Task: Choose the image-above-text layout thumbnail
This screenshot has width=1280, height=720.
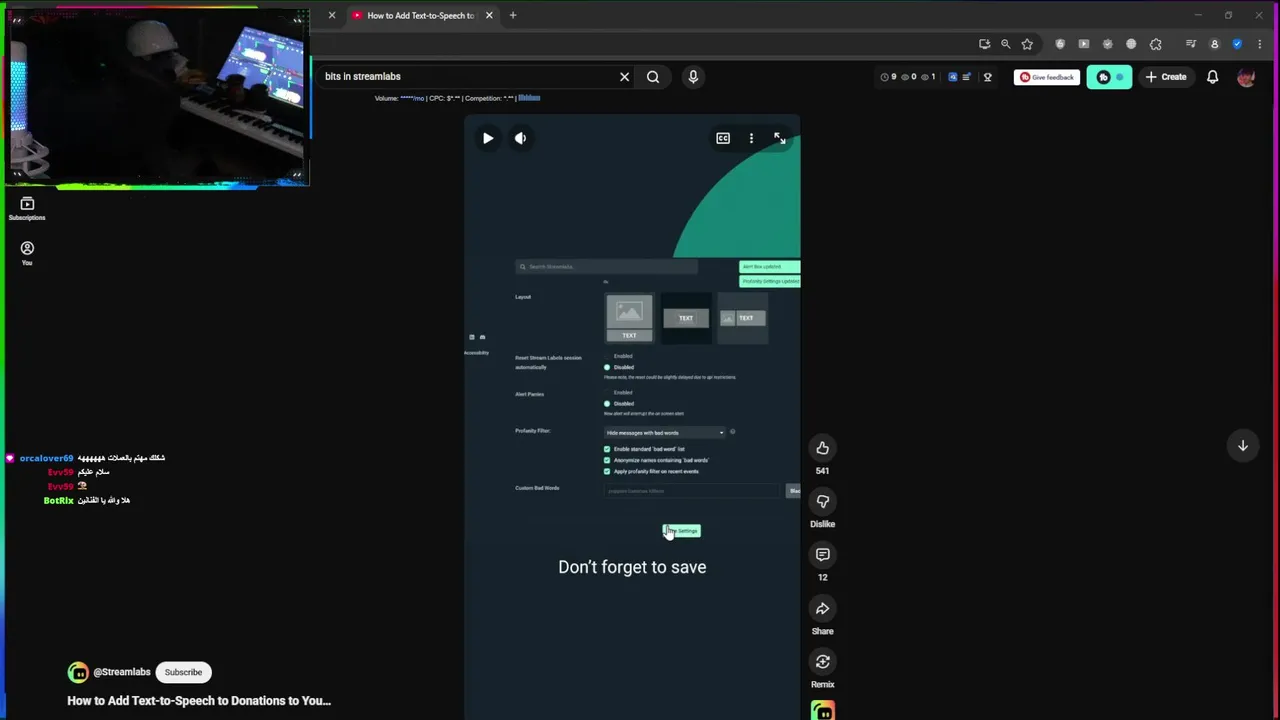Action: click(x=629, y=318)
